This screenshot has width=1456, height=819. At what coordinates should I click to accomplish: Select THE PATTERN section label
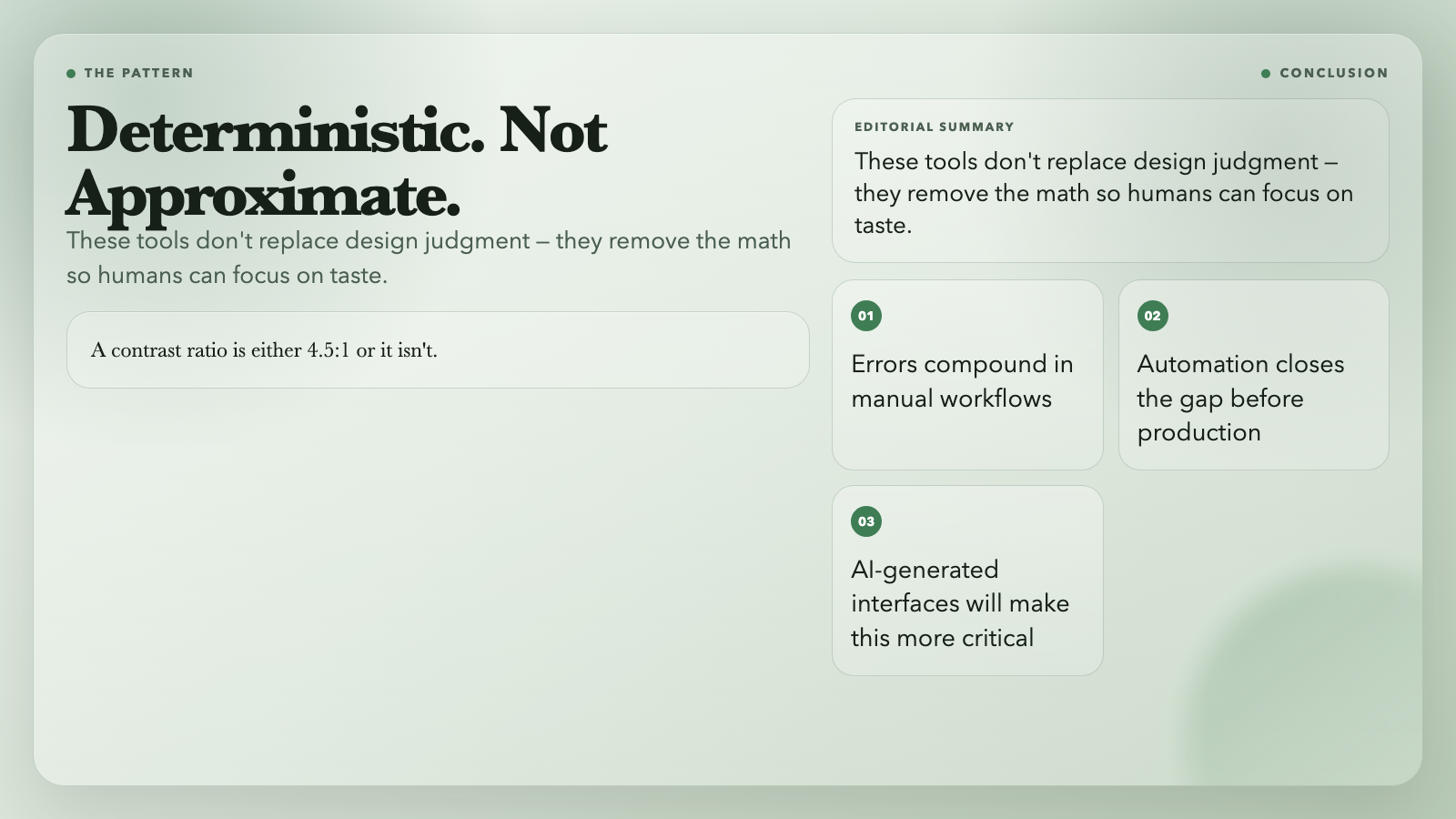pyautogui.click(x=138, y=73)
